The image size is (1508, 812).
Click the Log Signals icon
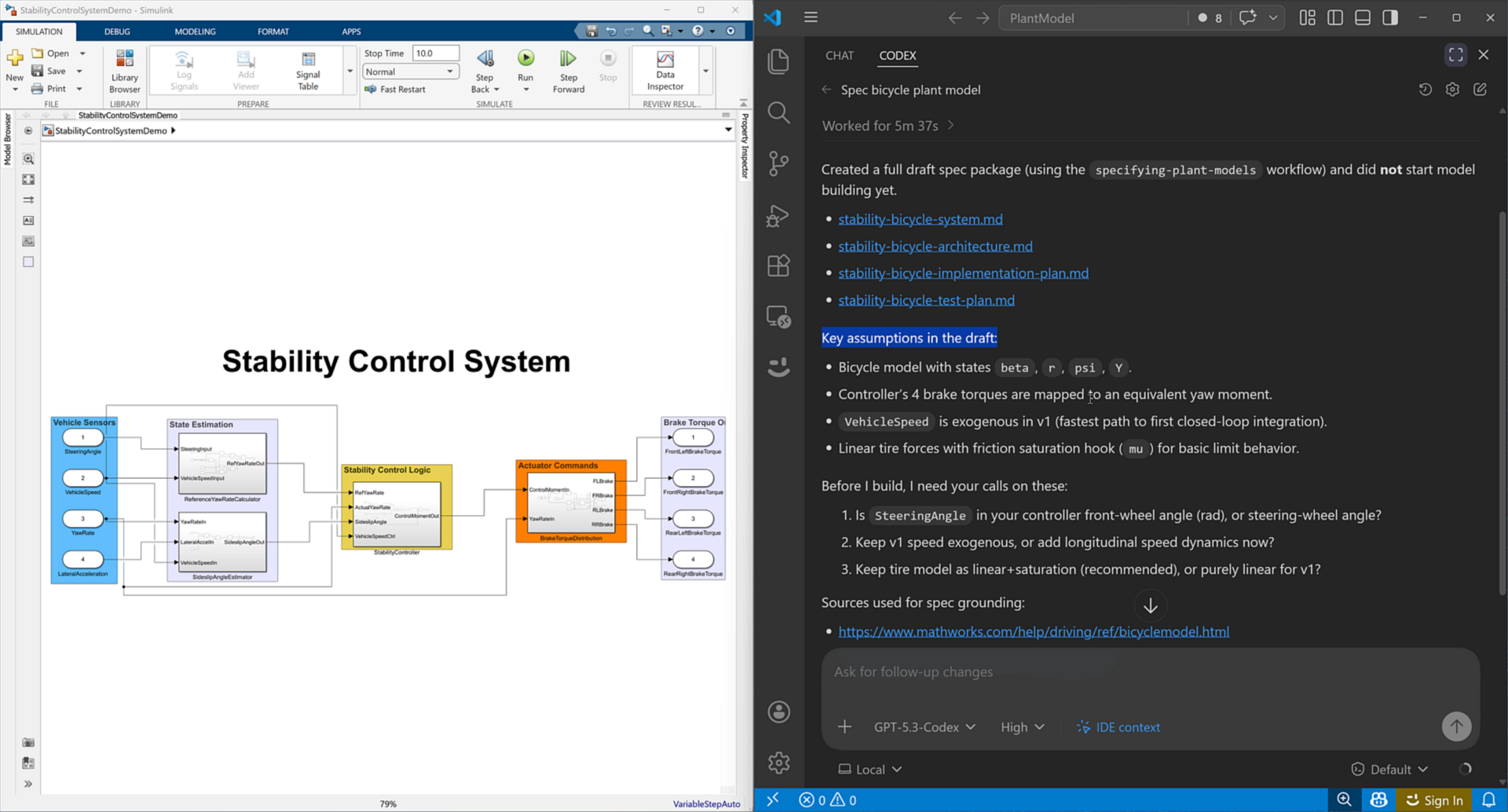184,60
